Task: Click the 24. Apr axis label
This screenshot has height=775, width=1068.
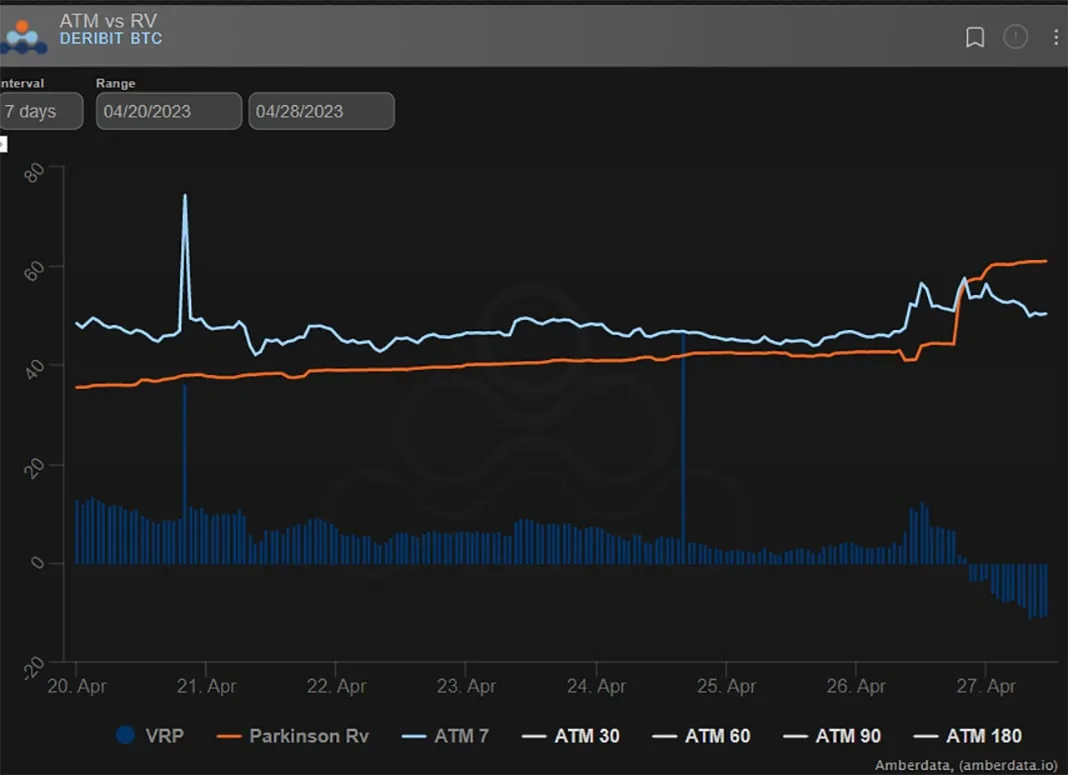Action: [596, 686]
